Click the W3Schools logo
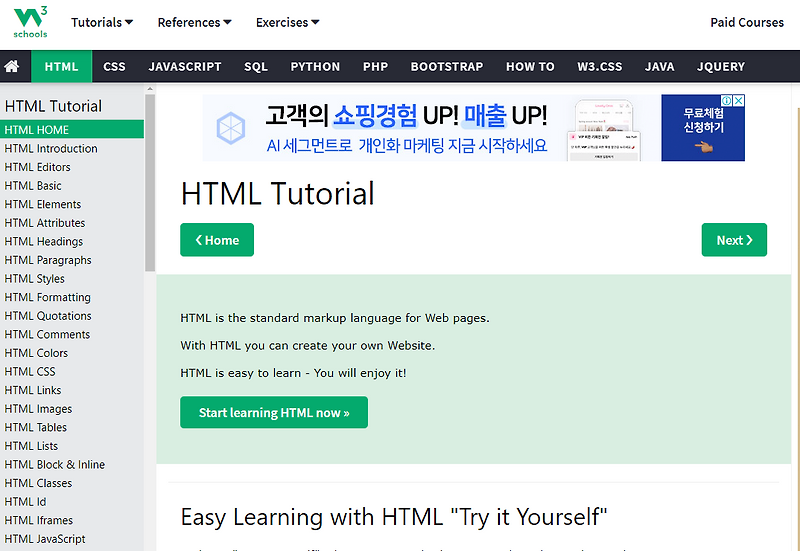 coord(30,22)
